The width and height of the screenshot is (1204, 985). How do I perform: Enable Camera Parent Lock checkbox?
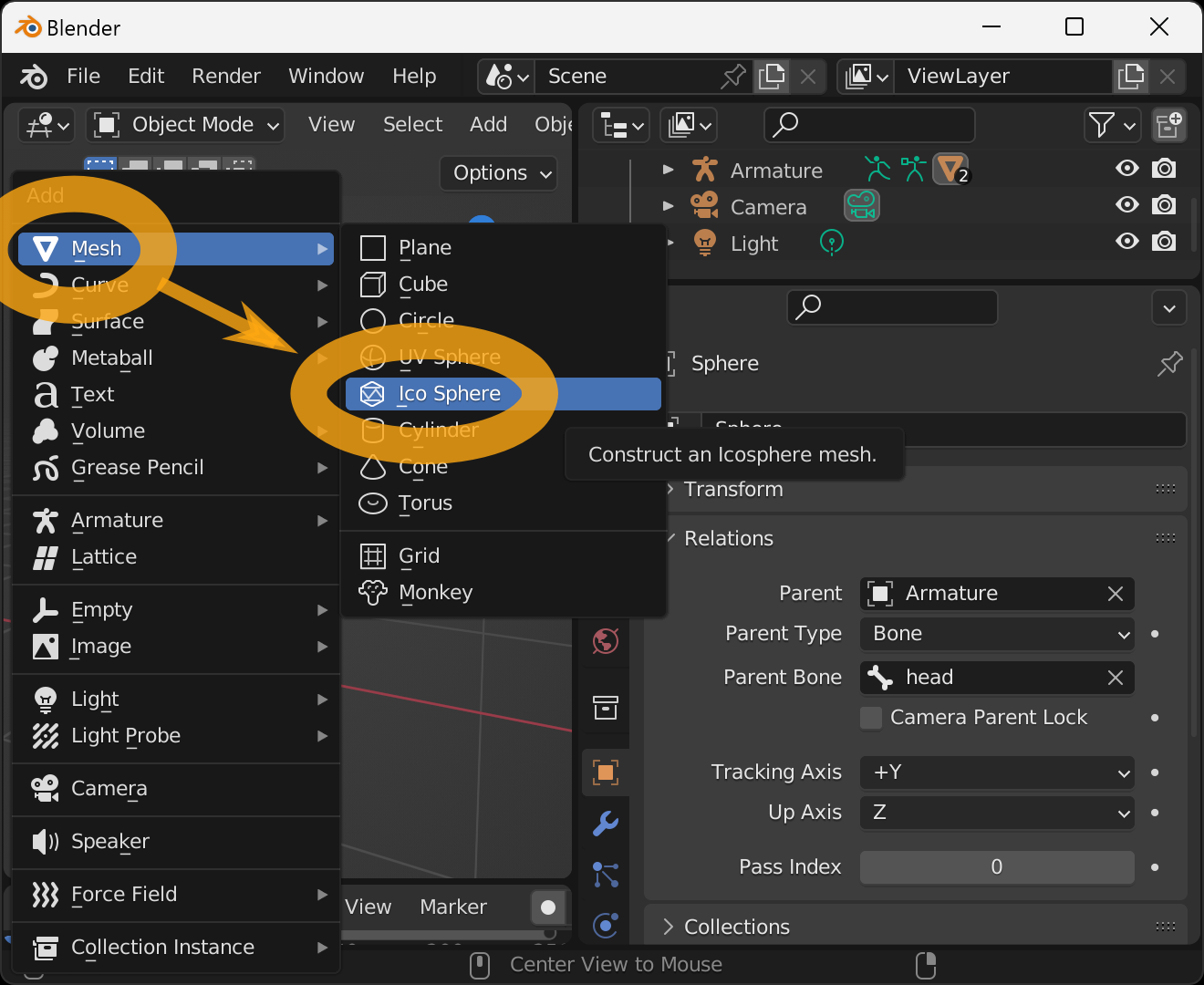click(x=871, y=718)
